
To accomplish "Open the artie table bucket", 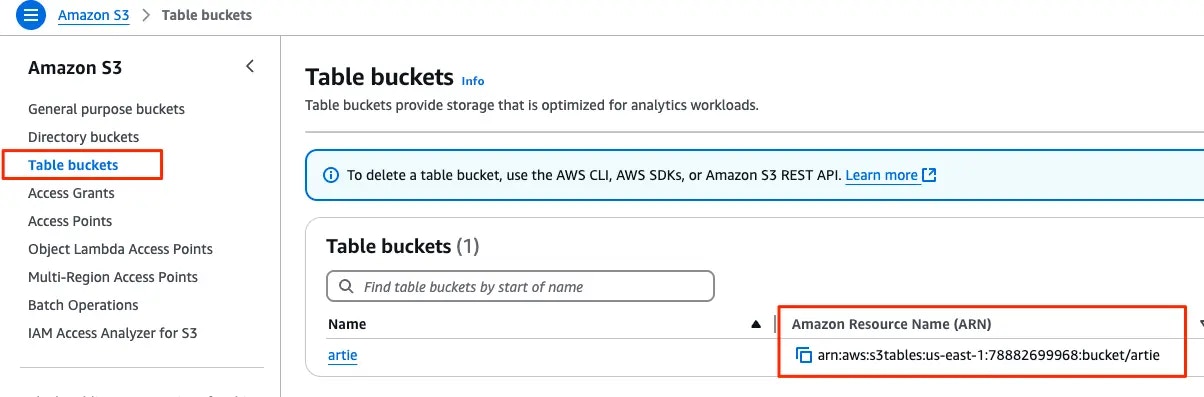I will coord(342,355).
